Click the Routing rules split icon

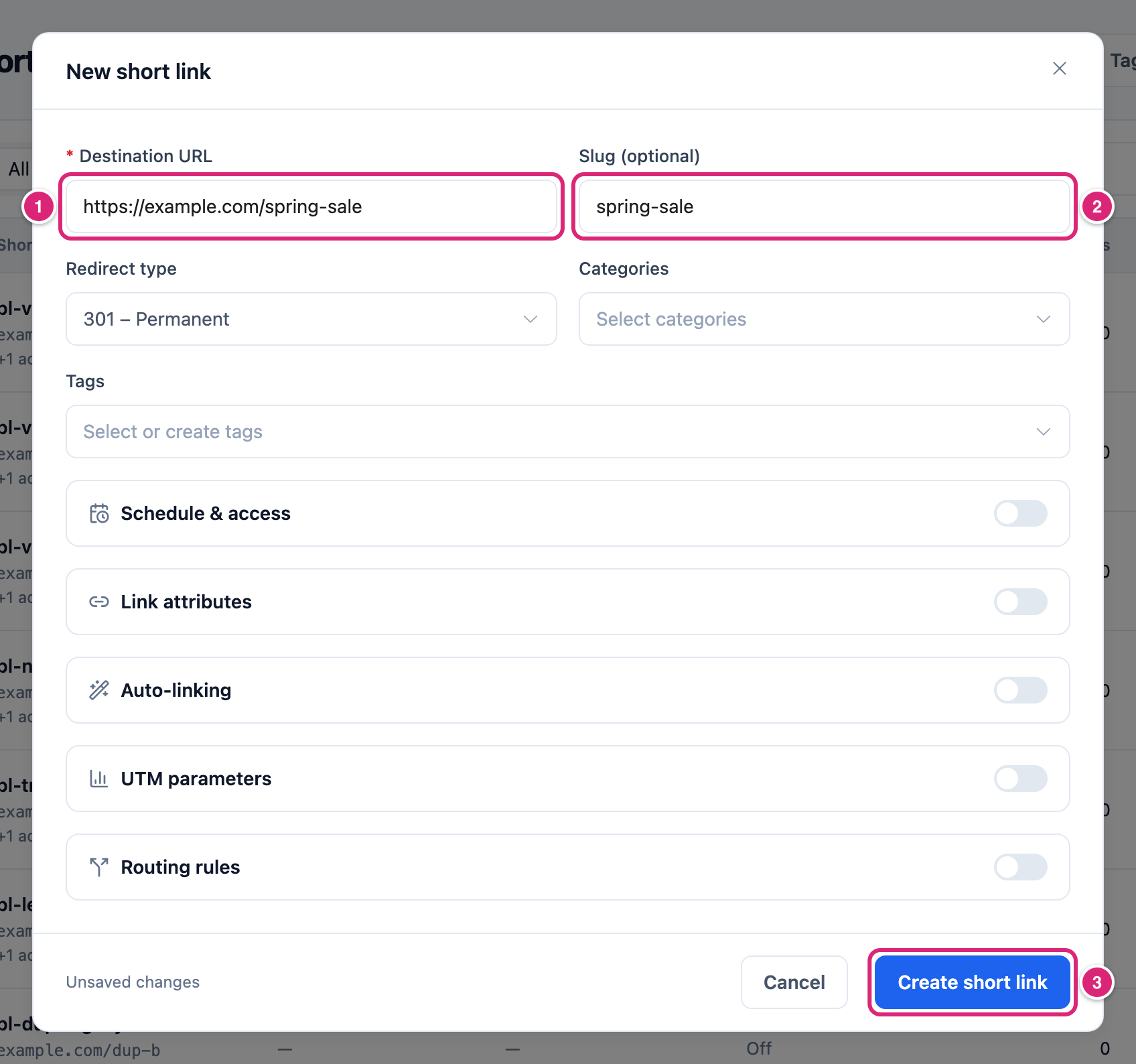[x=99, y=867]
